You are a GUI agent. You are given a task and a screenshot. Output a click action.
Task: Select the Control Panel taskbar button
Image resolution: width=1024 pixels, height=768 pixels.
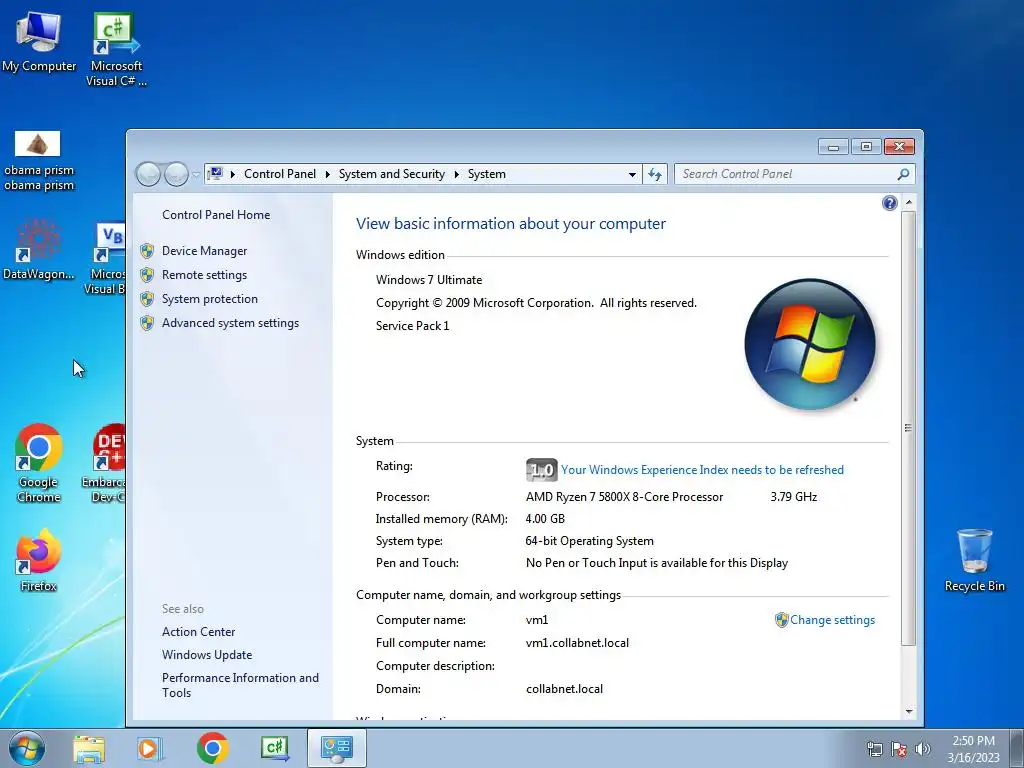[x=337, y=748]
